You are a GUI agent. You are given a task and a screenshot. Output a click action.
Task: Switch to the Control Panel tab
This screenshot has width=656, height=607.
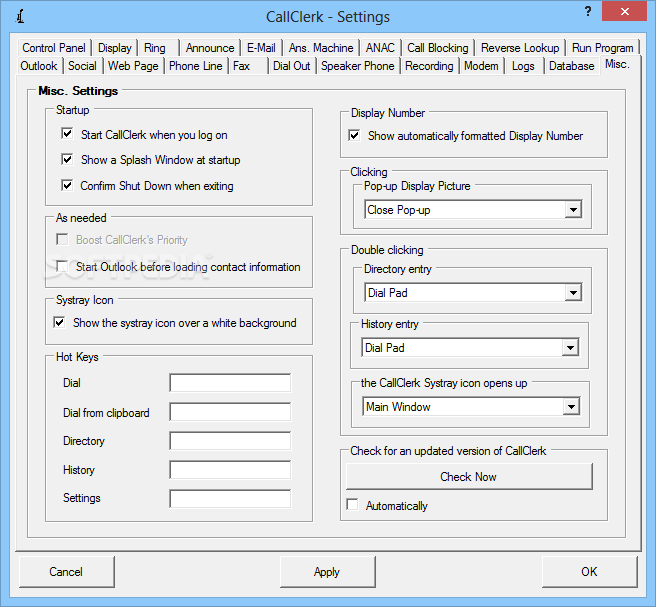[54, 48]
